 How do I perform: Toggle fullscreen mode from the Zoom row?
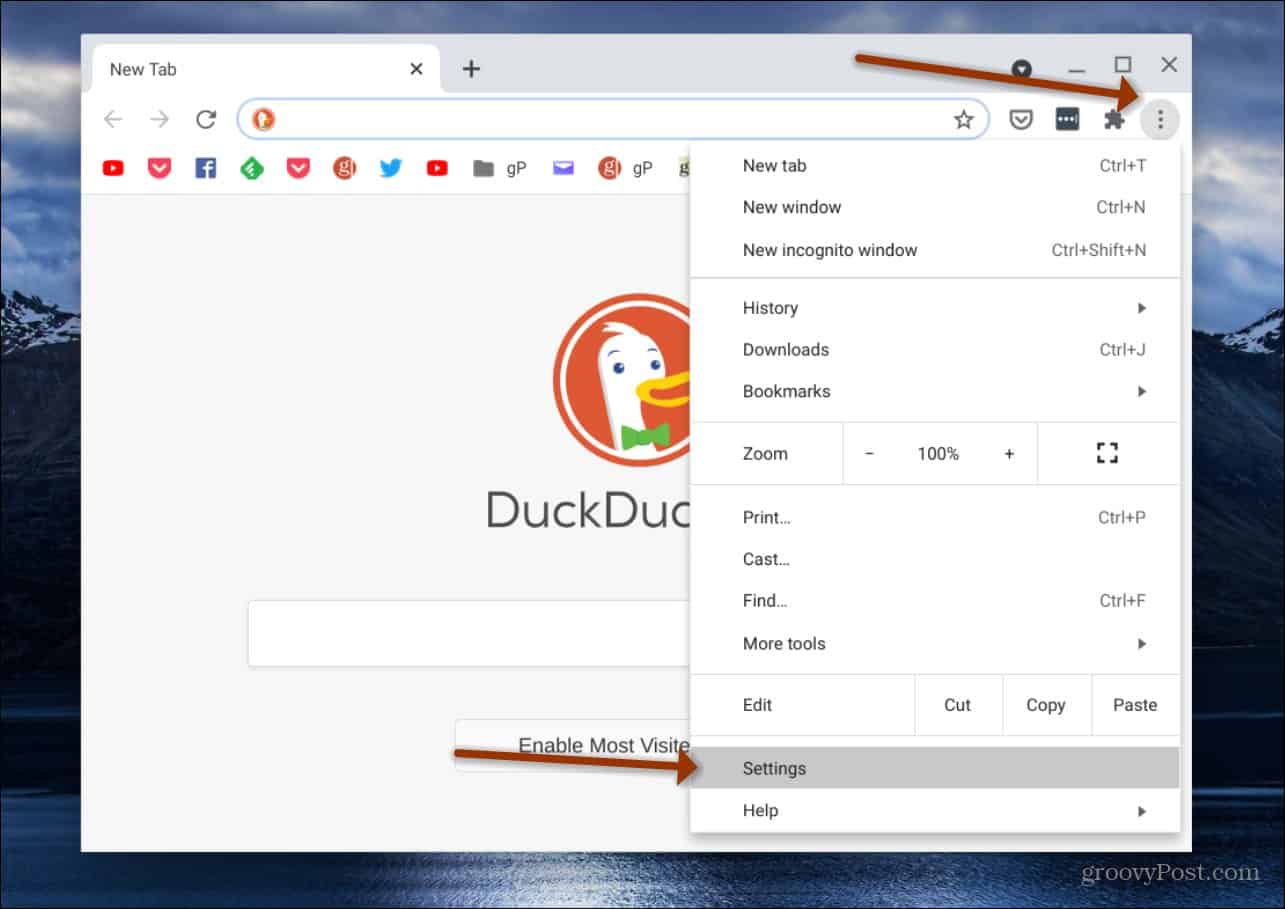1107,453
